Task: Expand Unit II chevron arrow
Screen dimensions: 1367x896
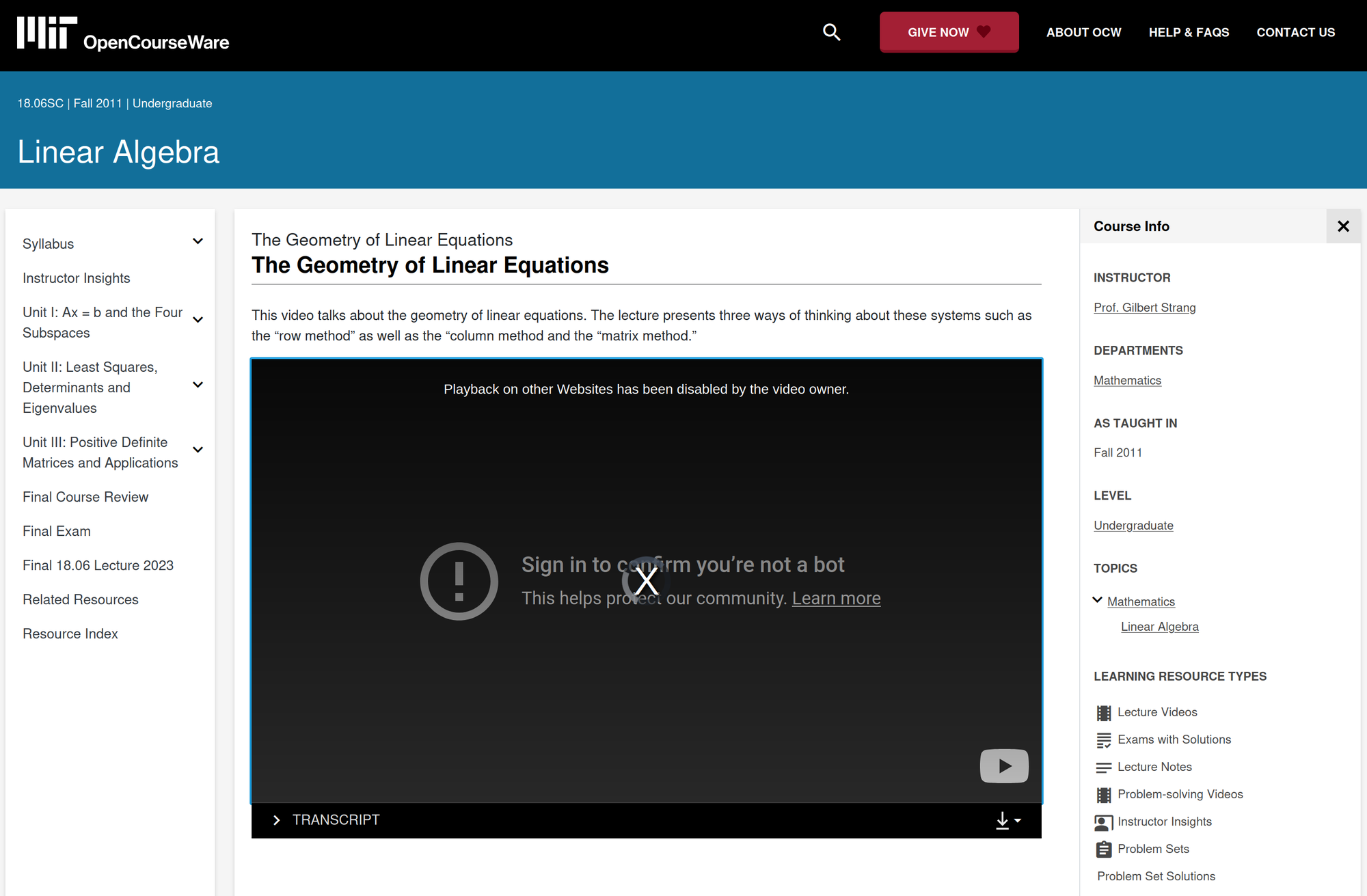Action: [198, 385]
